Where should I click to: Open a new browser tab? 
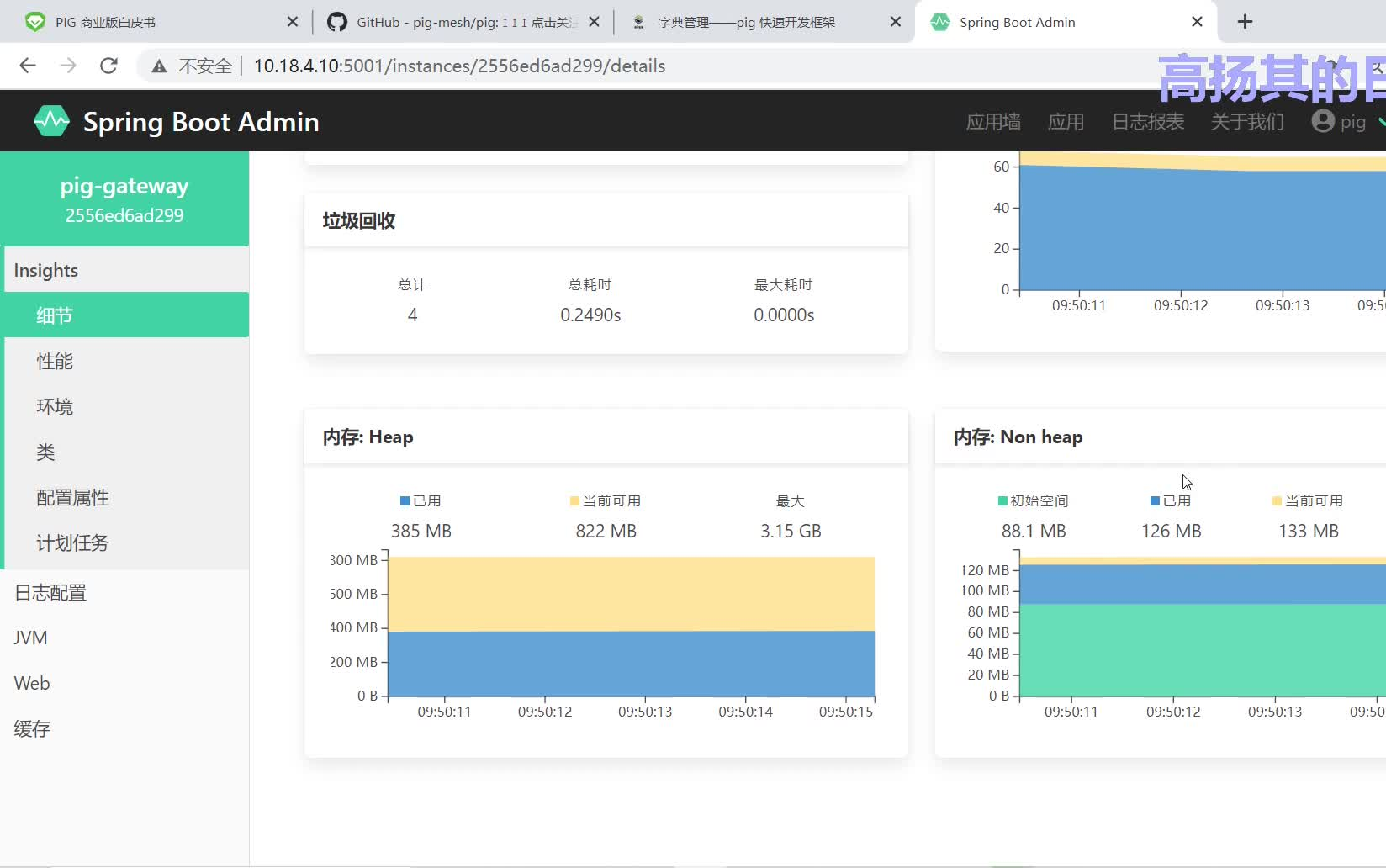pos(1246,22)
